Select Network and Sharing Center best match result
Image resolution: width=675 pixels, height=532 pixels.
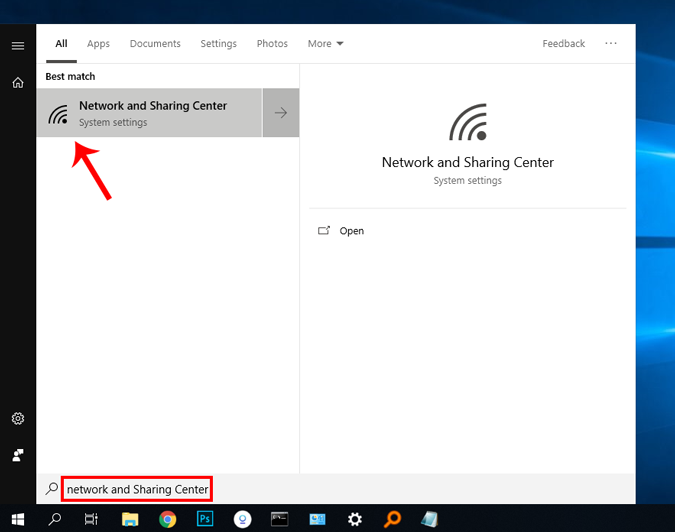point(149,113)
